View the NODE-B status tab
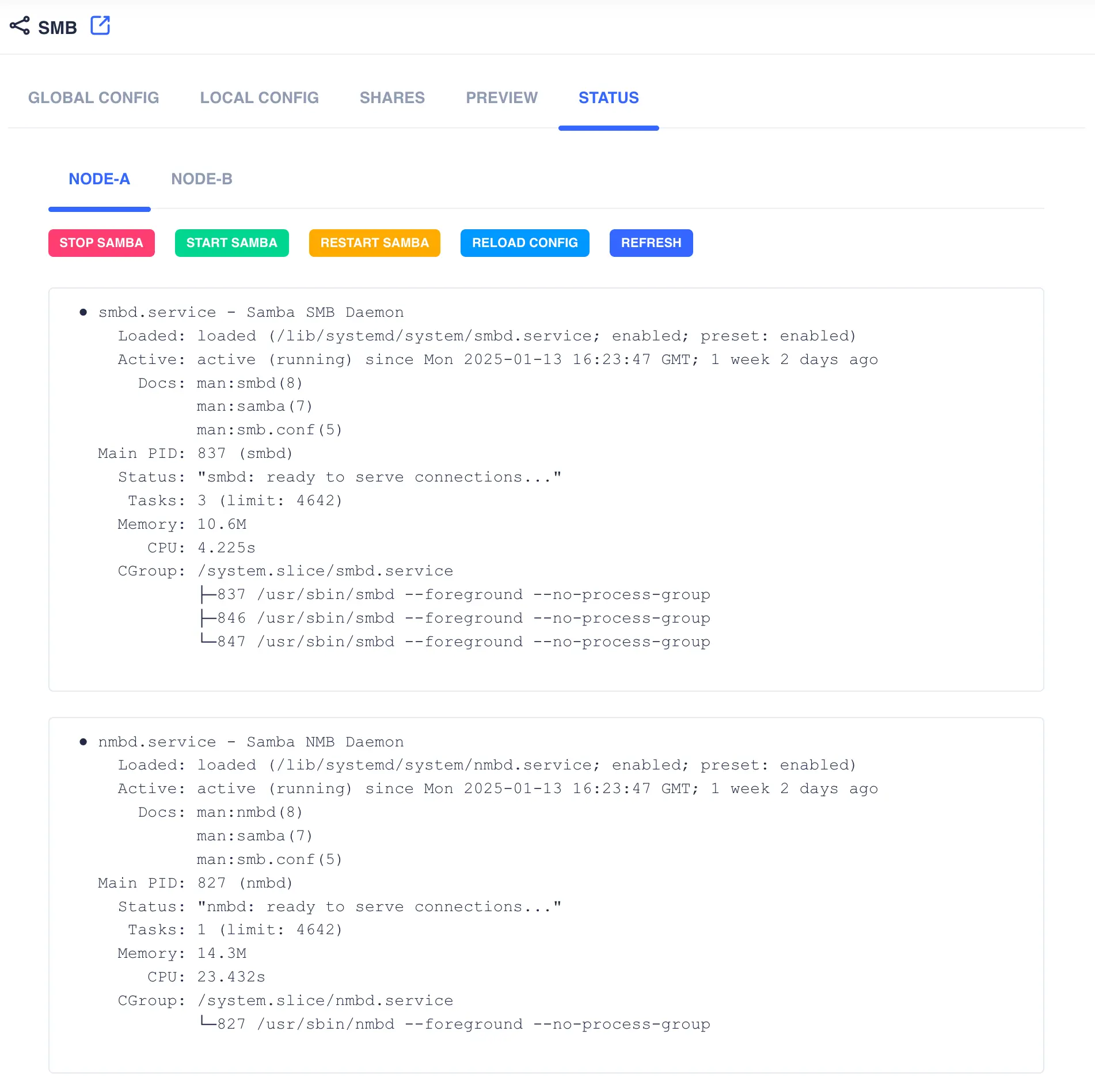 point(201,179)
